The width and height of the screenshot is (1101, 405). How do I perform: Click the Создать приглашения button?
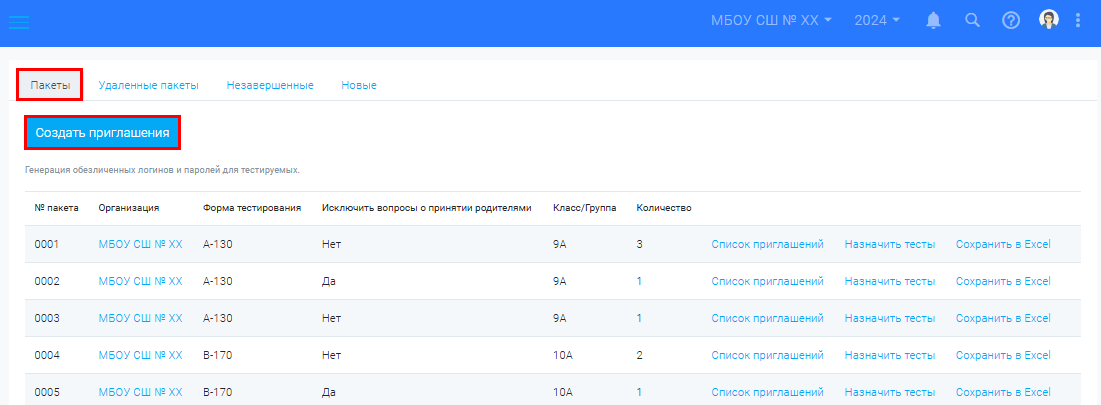tap(103, 133)
